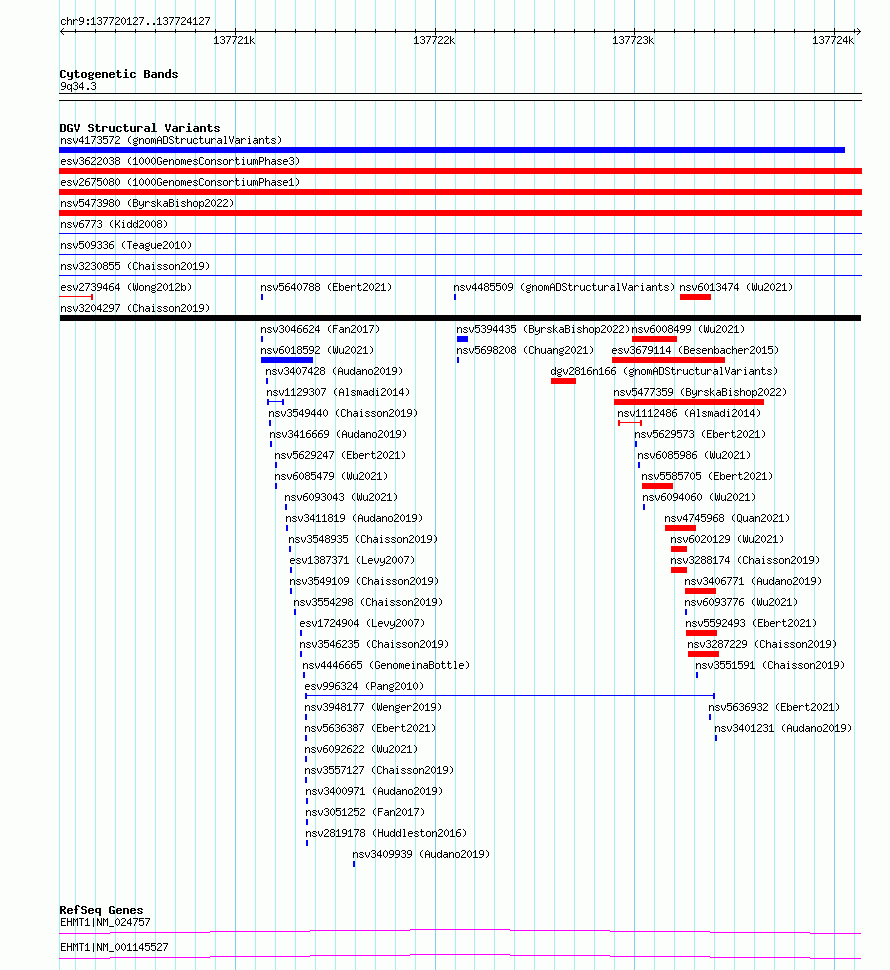
Task: Open nsv5636932 Ebert2021 variant
Action: 774,708
